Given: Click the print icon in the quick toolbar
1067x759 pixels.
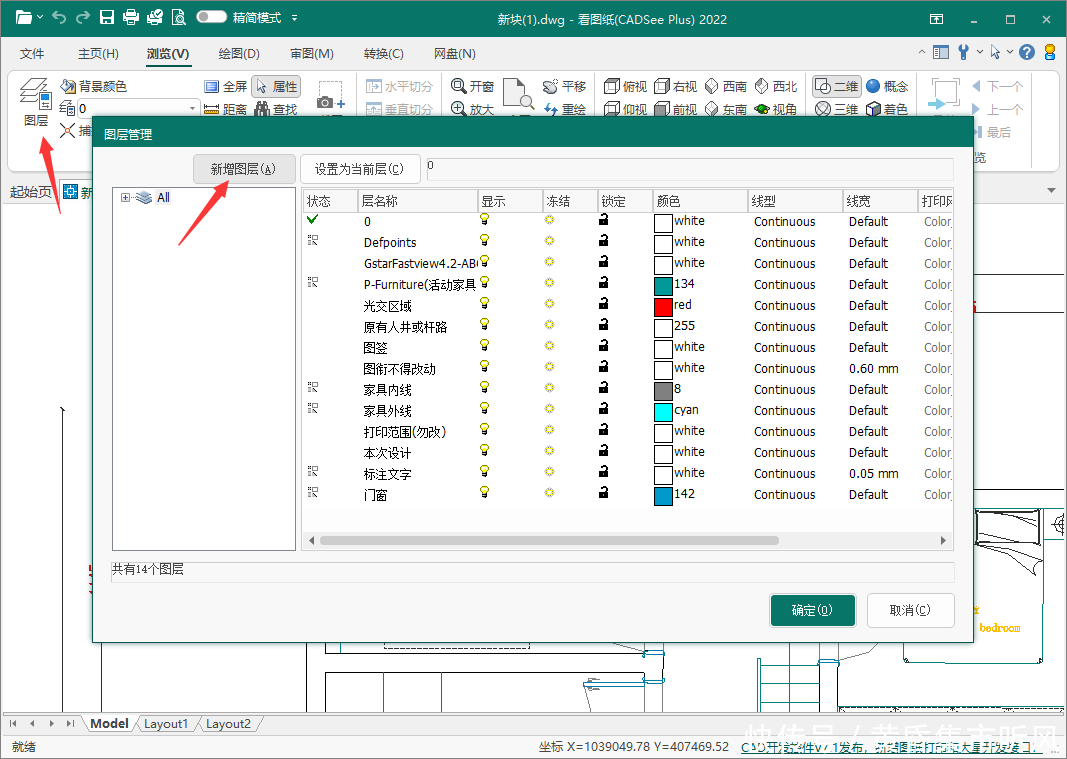Looking at the screenshot, I should click(131, 17).
